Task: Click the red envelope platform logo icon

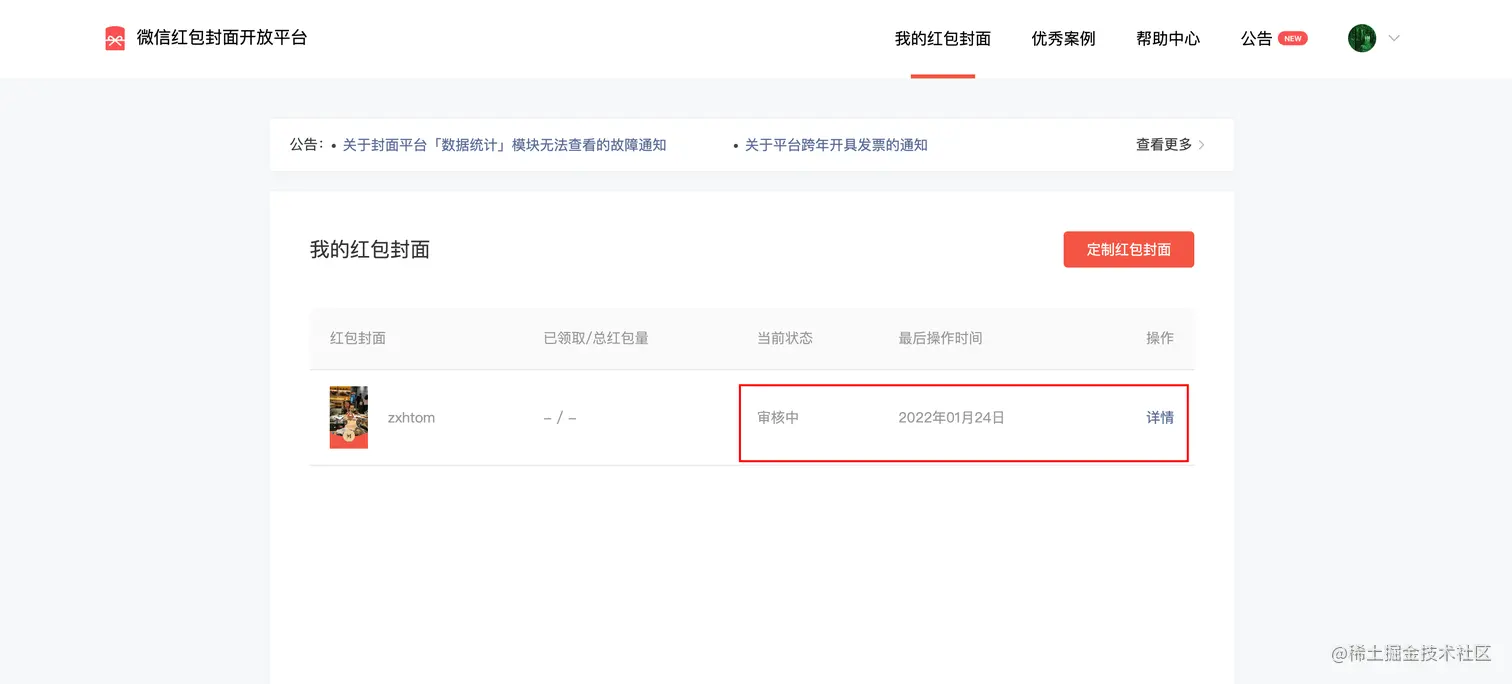Action: (115, 39)
